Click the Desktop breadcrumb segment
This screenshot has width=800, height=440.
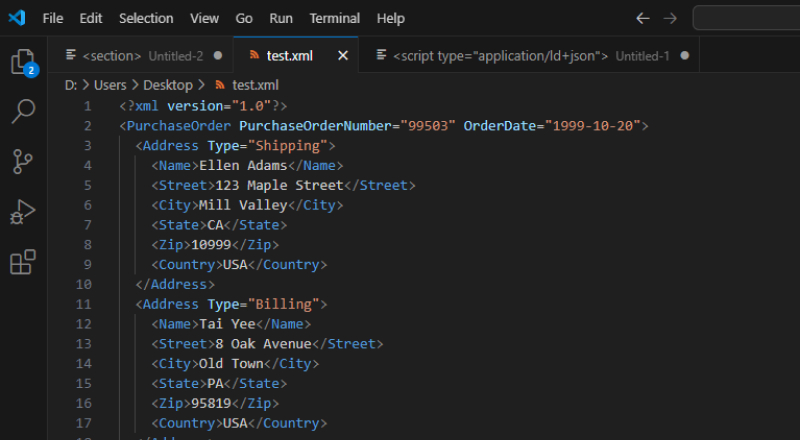pos(166,85)
